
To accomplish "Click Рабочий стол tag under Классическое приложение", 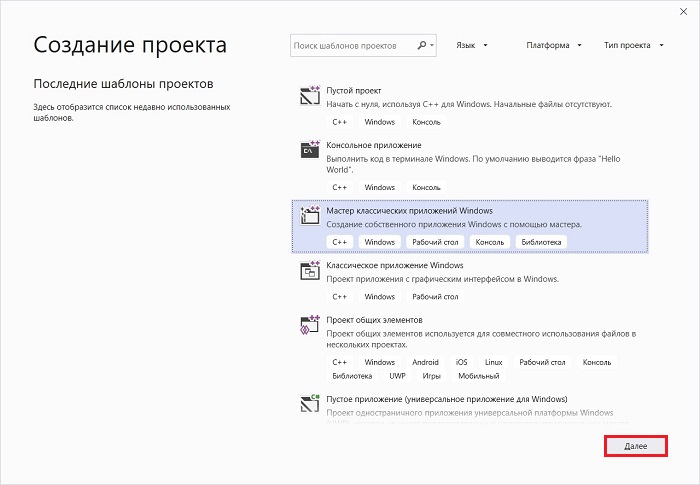I will [x=435, y=297].
